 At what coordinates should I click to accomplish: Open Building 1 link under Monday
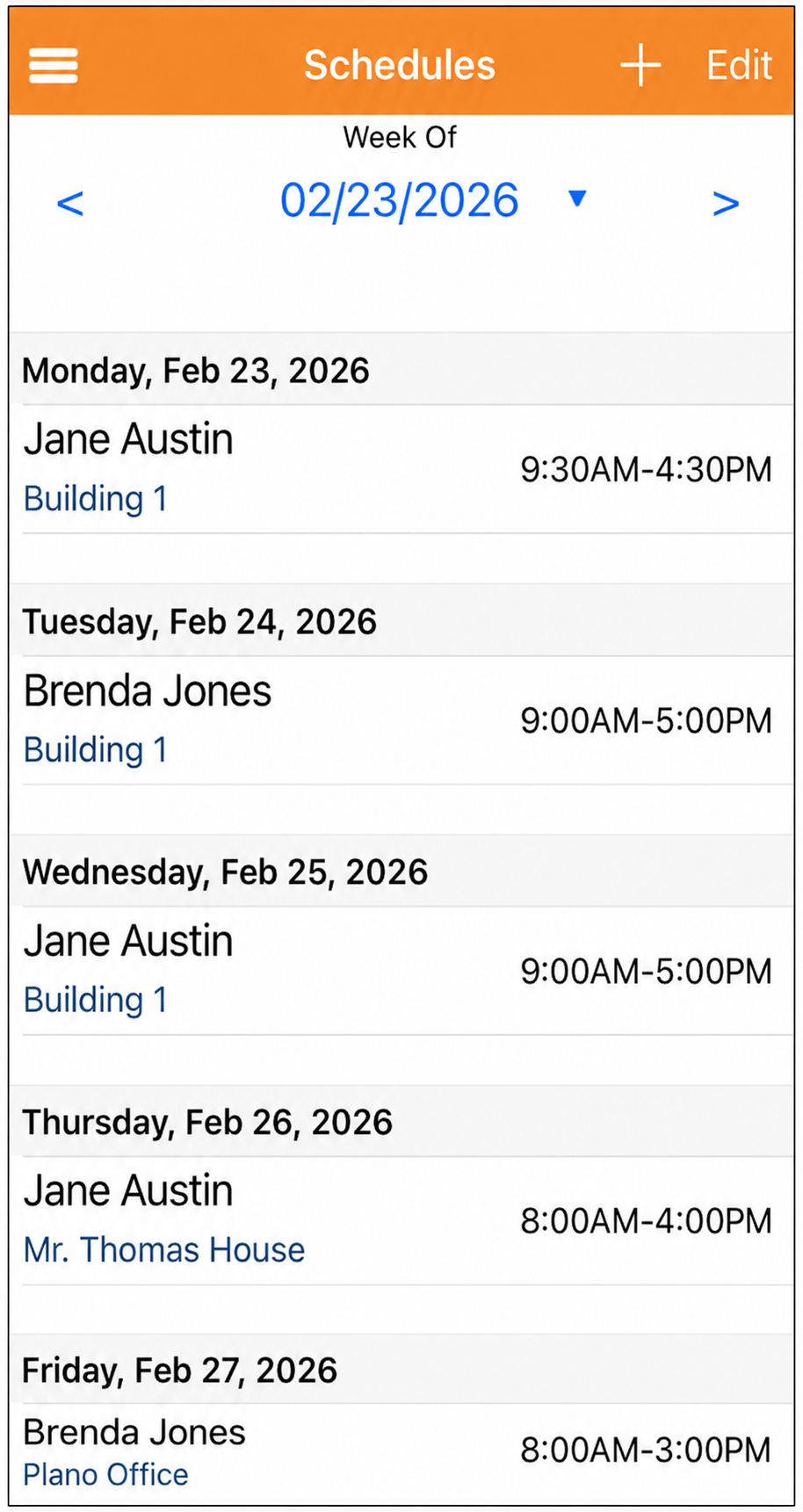pos(95,499)
